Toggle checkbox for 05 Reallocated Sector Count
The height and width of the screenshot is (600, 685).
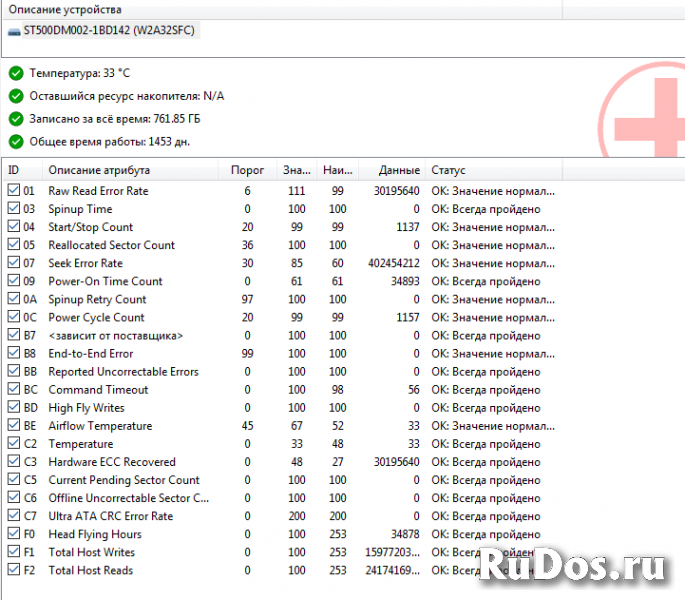click(x=13, y=245)
